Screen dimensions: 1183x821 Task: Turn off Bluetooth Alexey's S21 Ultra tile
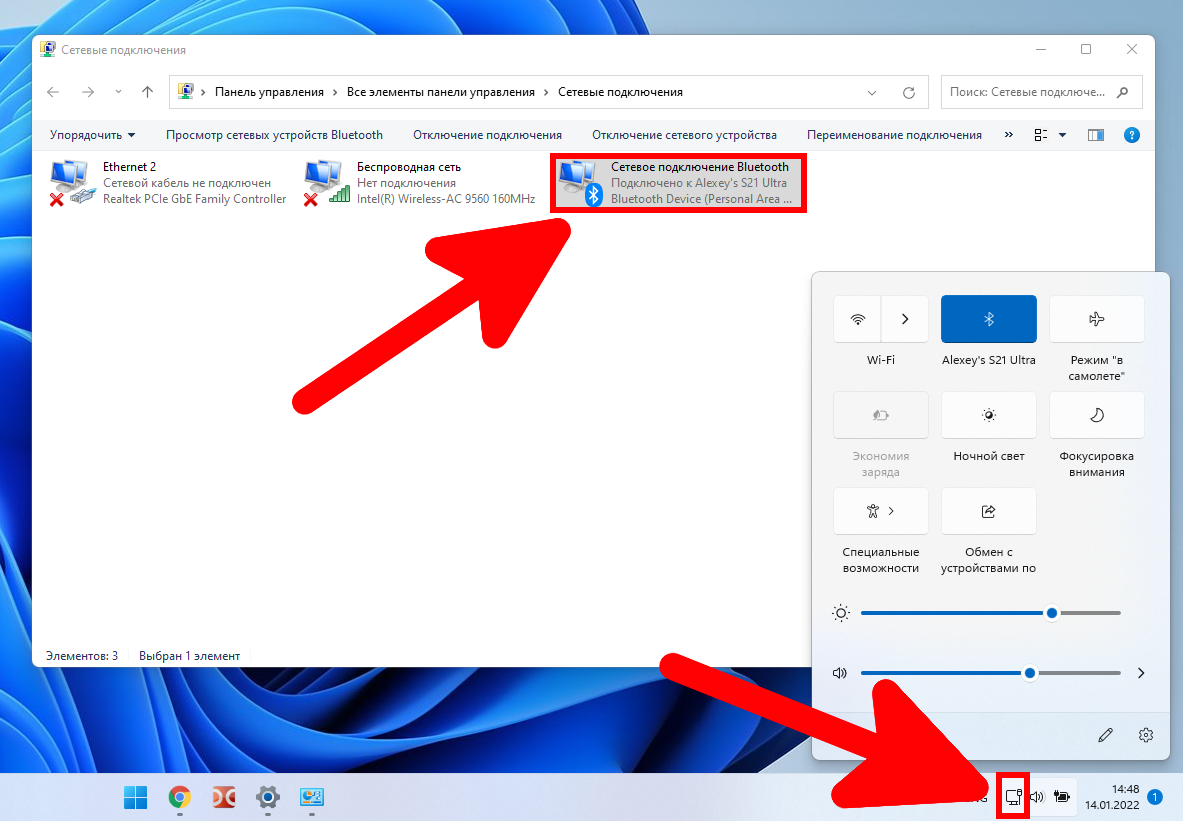click(988, 319)
